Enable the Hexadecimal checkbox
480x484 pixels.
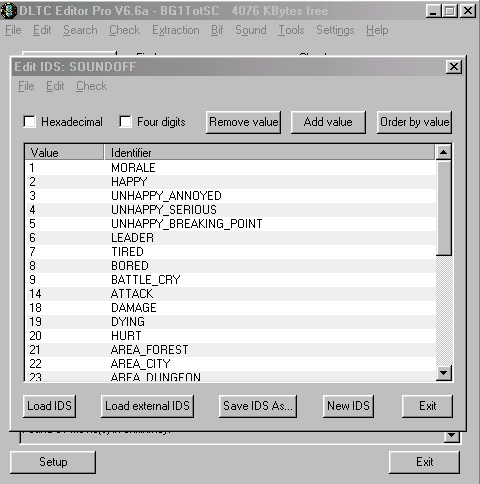30,122
